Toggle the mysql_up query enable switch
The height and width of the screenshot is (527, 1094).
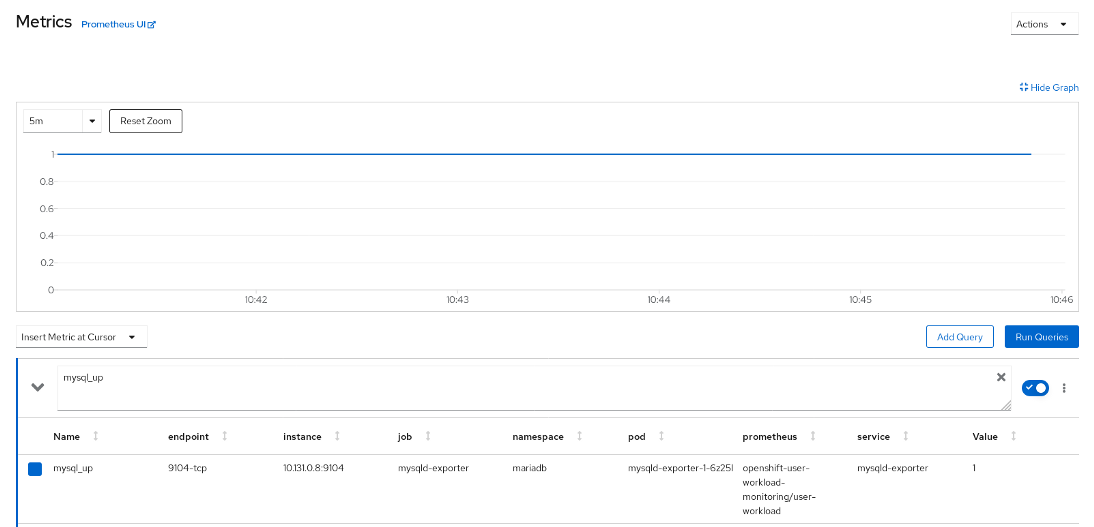(1035, 387)
